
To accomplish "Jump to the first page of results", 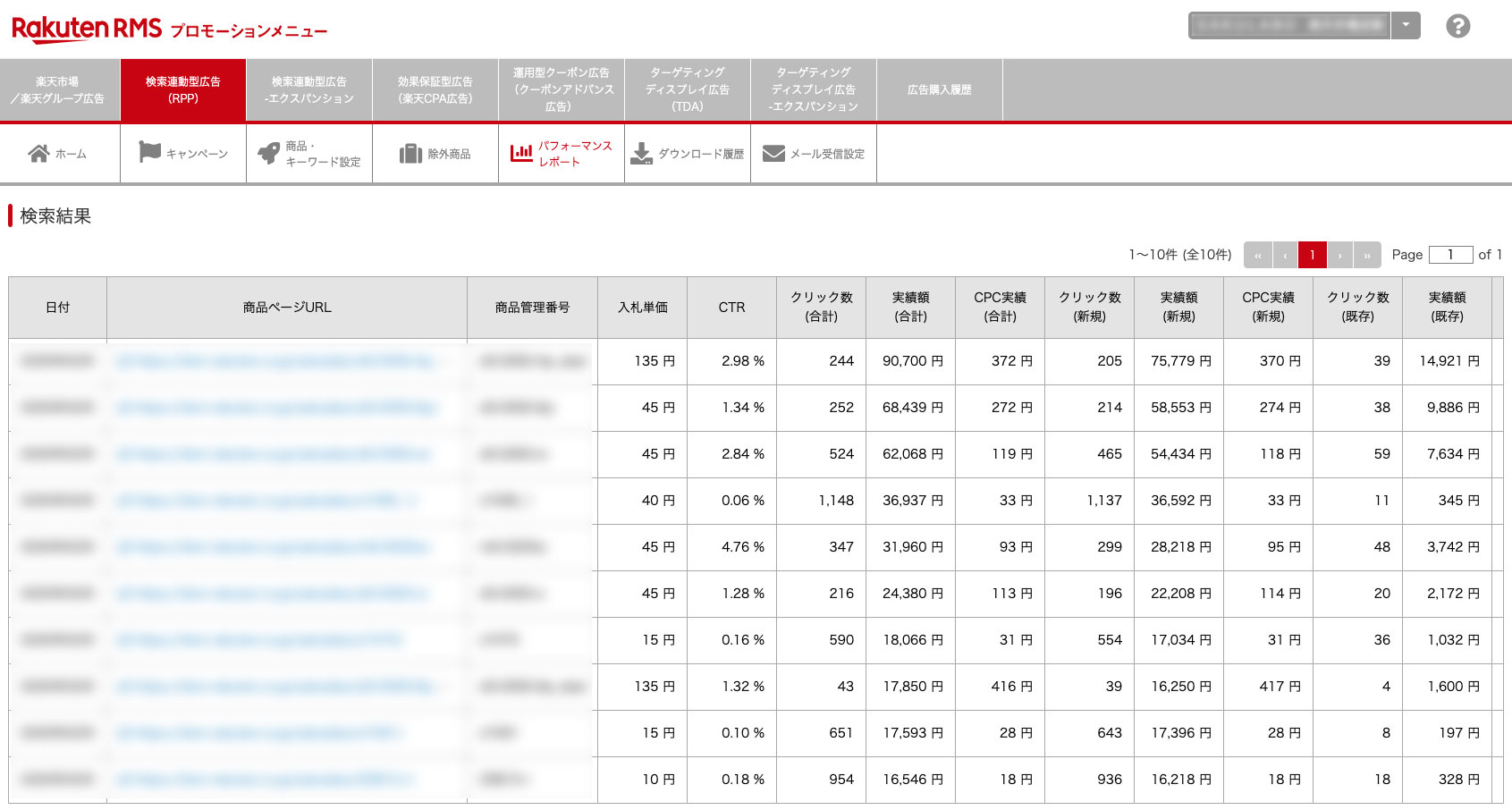I will tap(1257, 255).
